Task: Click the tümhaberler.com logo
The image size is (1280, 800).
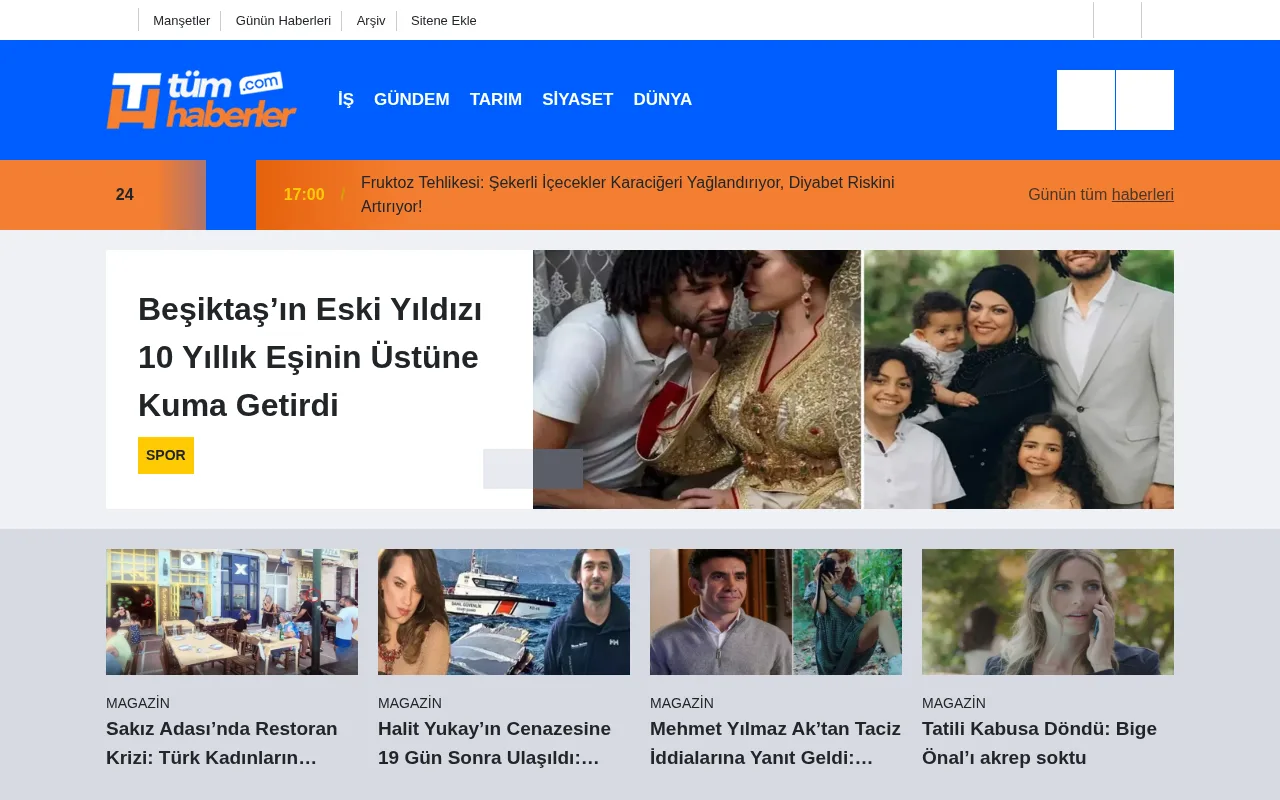Action: (x=201, y=100)
